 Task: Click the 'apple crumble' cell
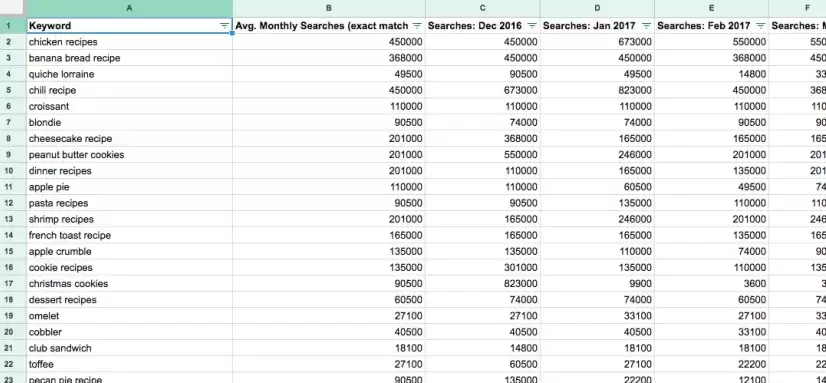tap(130, 251)
